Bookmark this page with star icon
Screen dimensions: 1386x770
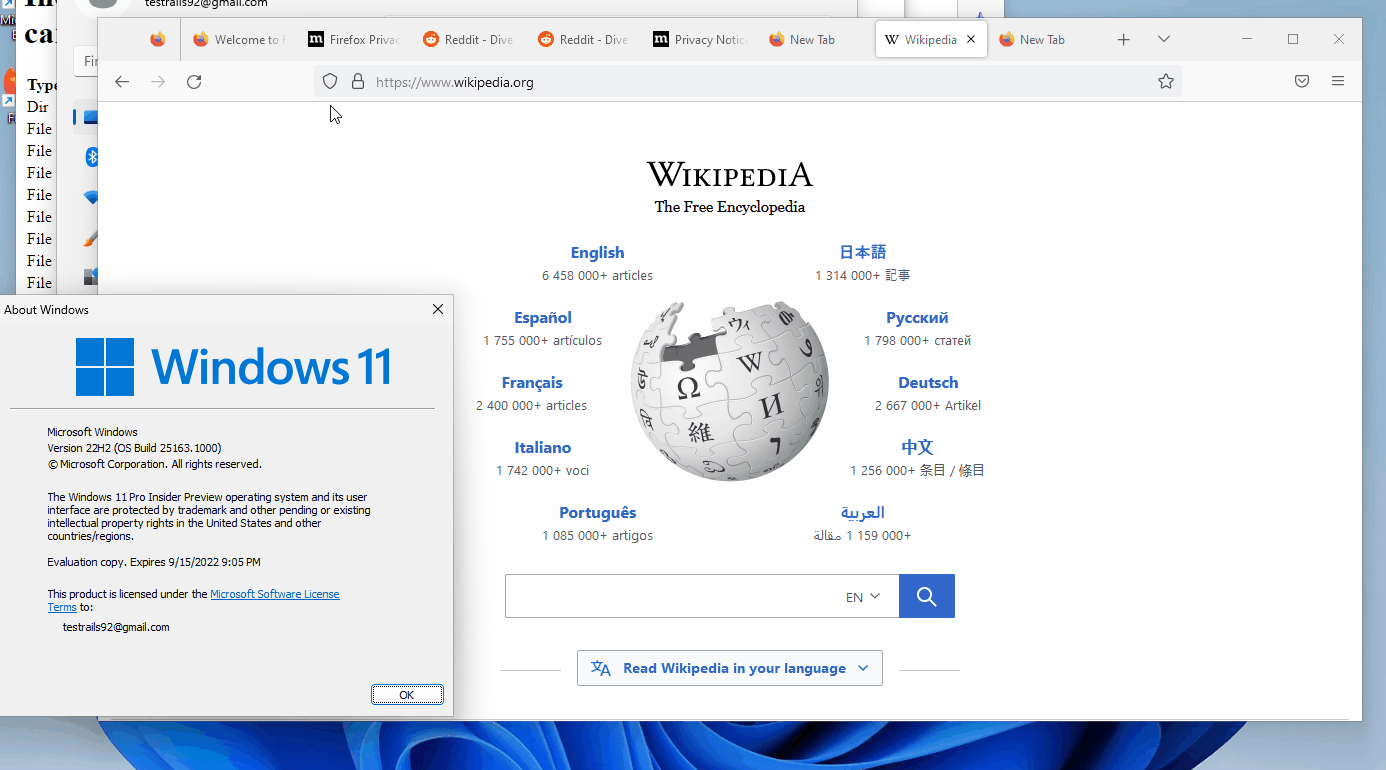coord(1166,82)
